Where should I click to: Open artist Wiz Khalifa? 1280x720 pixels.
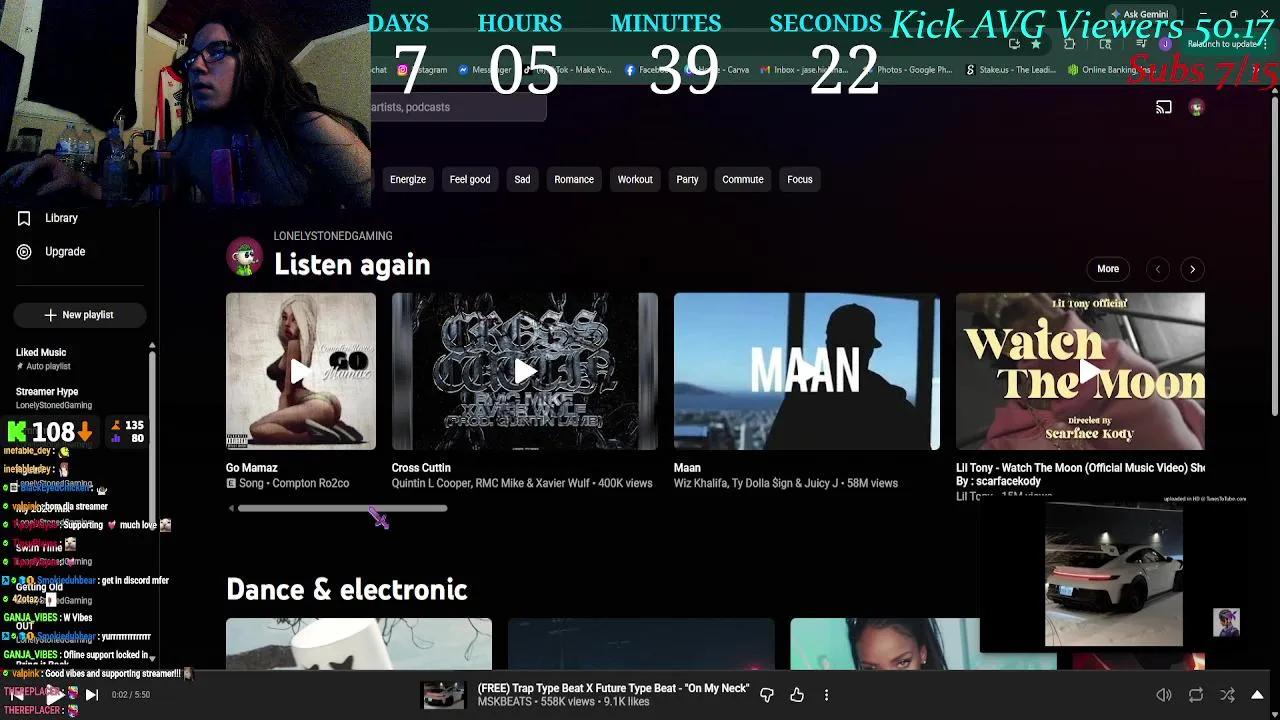[x=702, y=483]
